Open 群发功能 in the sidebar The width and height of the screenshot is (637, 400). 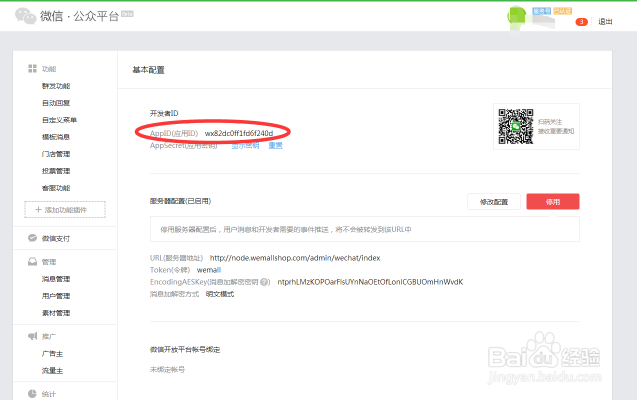click(56, 86)
